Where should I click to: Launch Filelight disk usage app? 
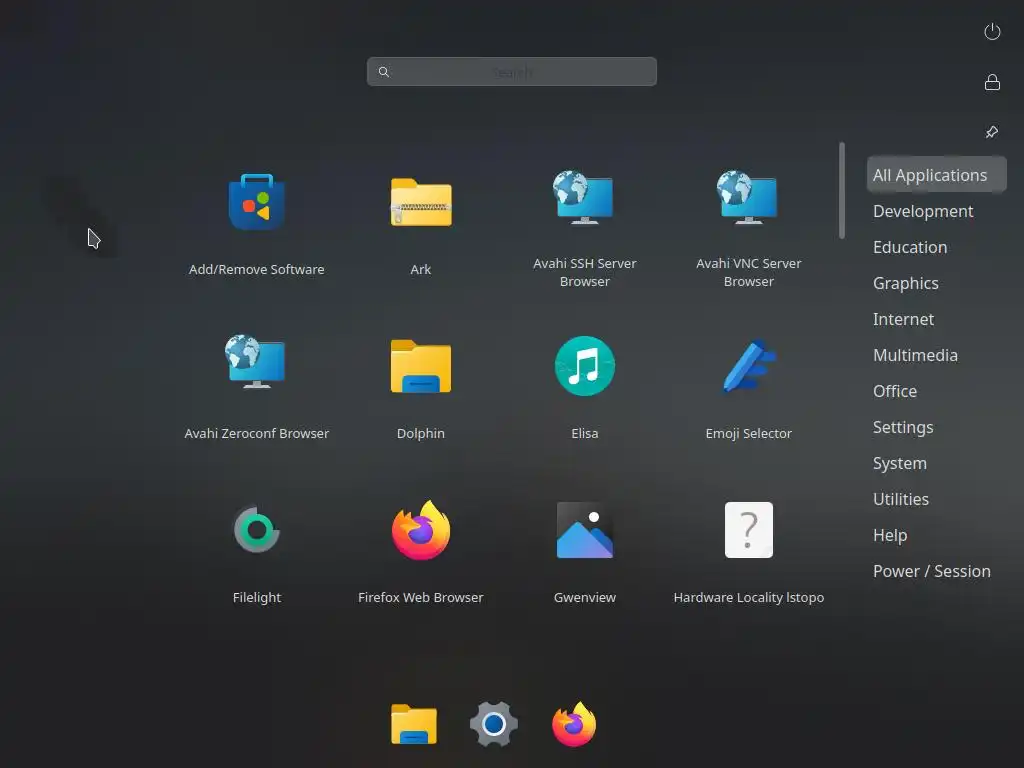click(x=257, y=530)
